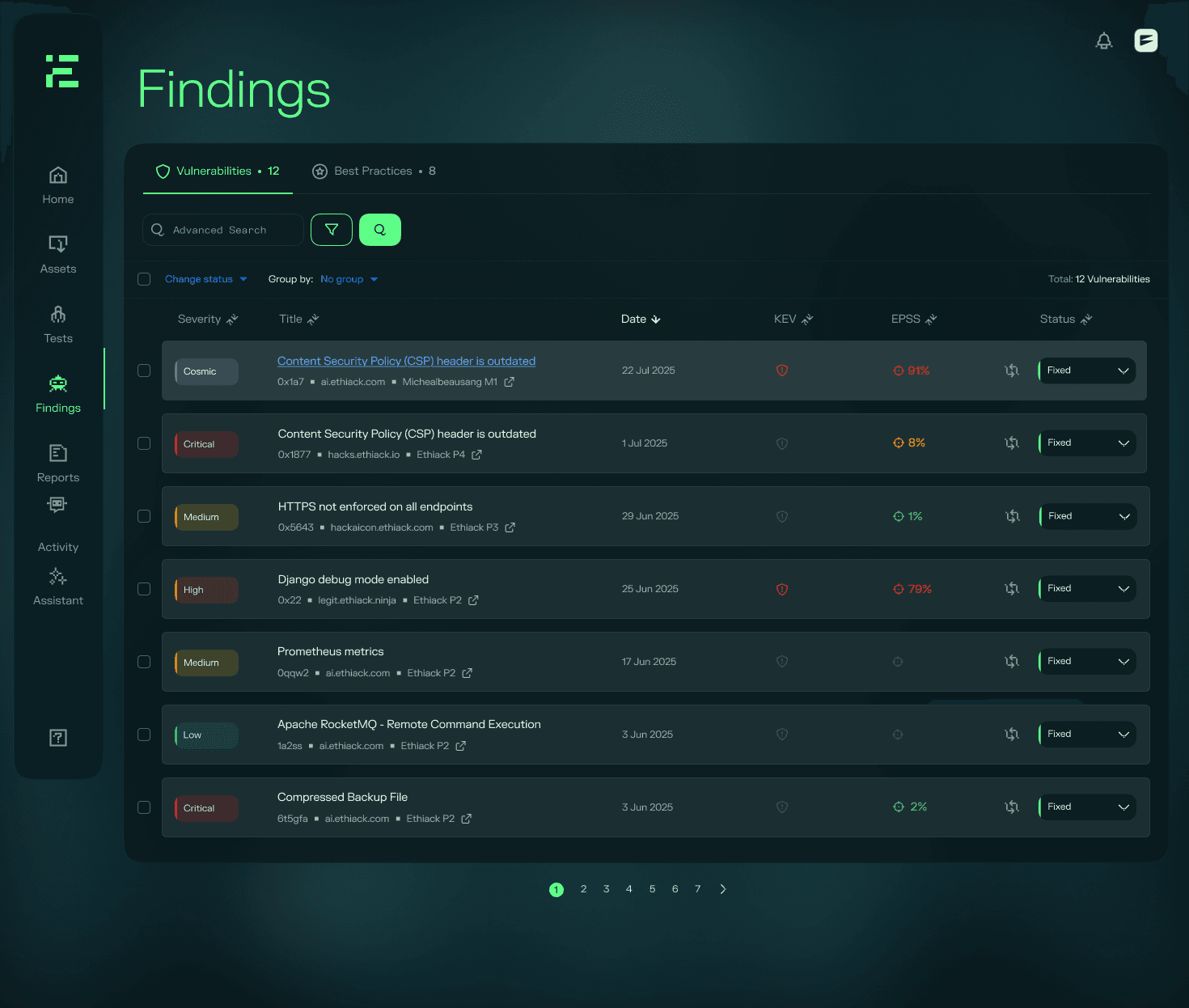Open the Group by No group dropdown
This screenshot has height=1008, width=1189.
pos(349,279)
